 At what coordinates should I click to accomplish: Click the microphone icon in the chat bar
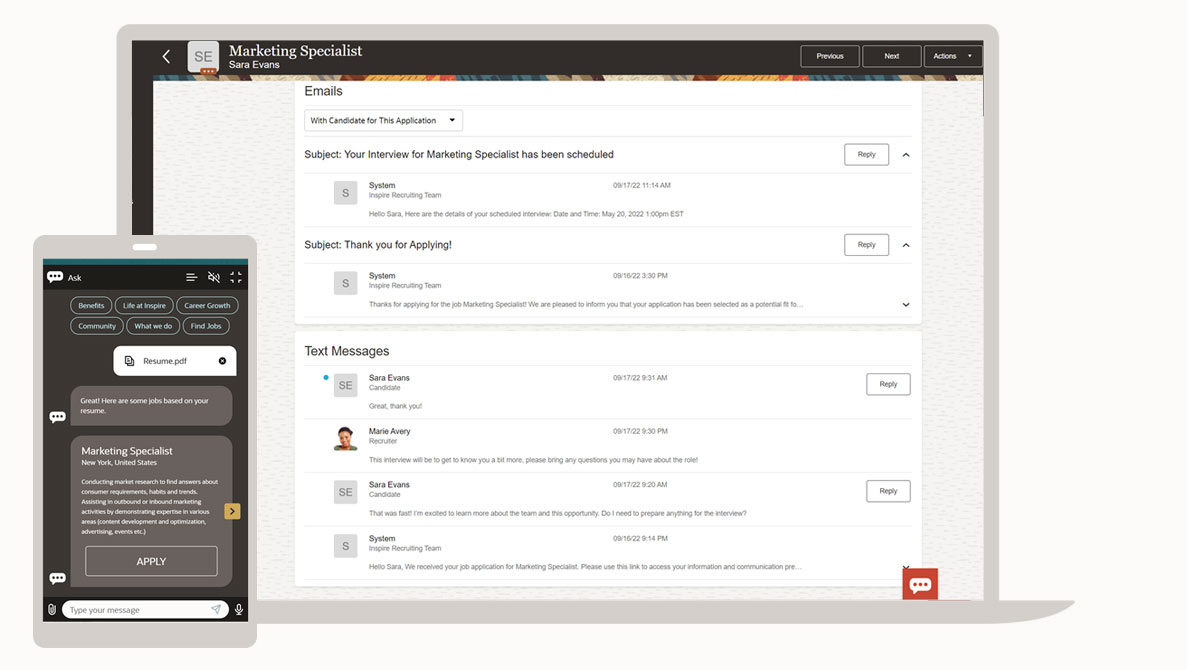(238, 609)
